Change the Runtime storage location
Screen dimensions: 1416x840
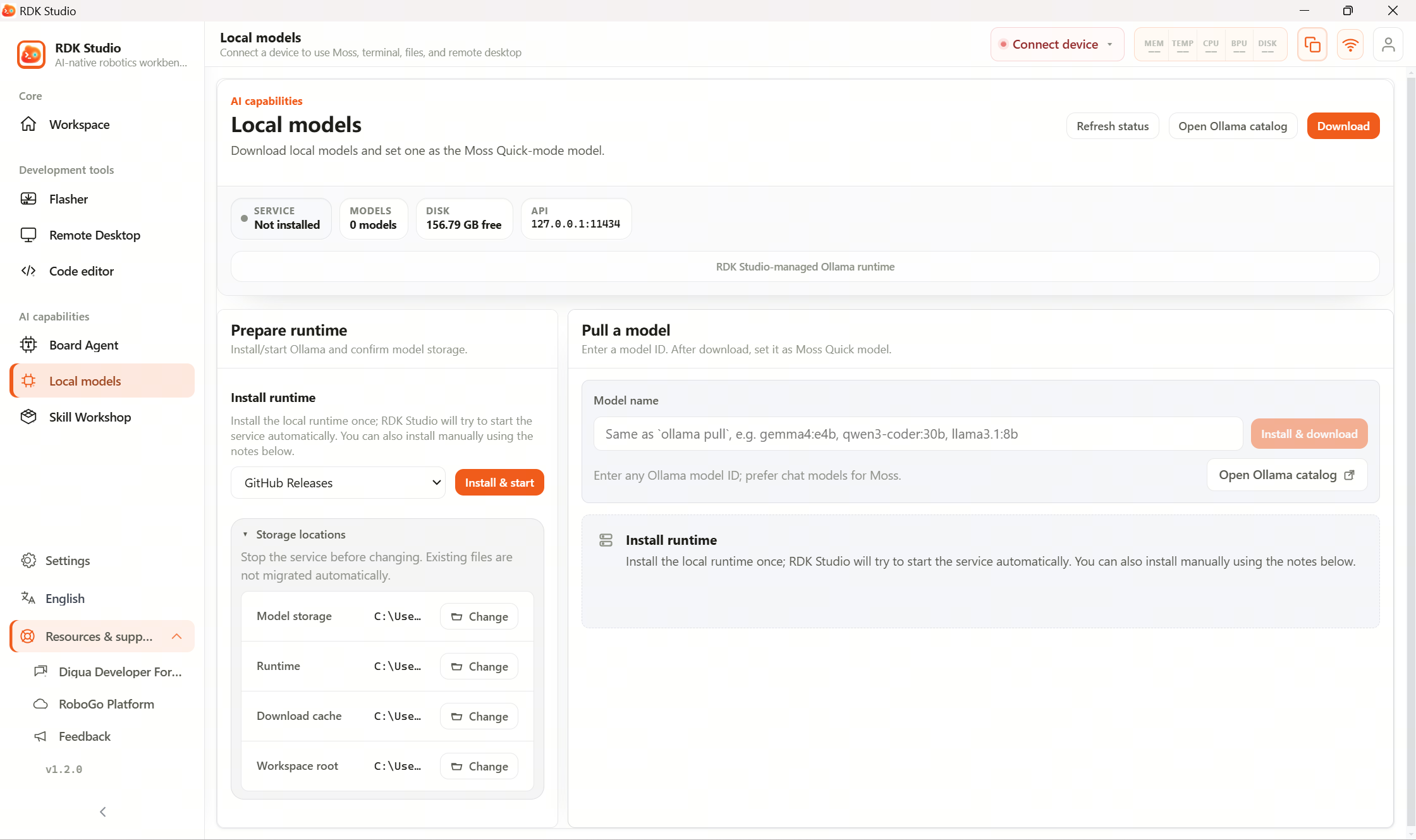pos(479,666)
